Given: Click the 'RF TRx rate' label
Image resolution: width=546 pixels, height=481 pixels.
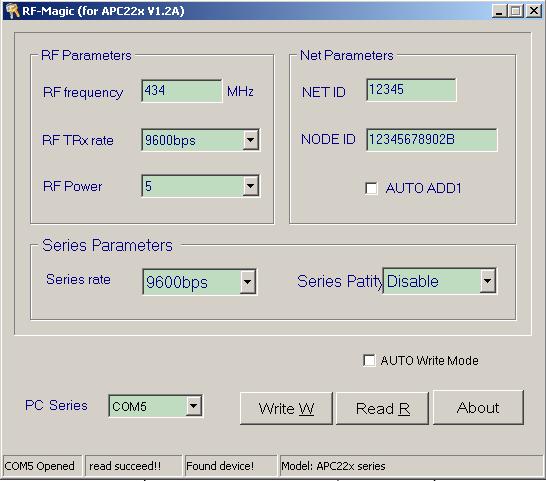Looking at the screenshot, I should click(78, 140).
